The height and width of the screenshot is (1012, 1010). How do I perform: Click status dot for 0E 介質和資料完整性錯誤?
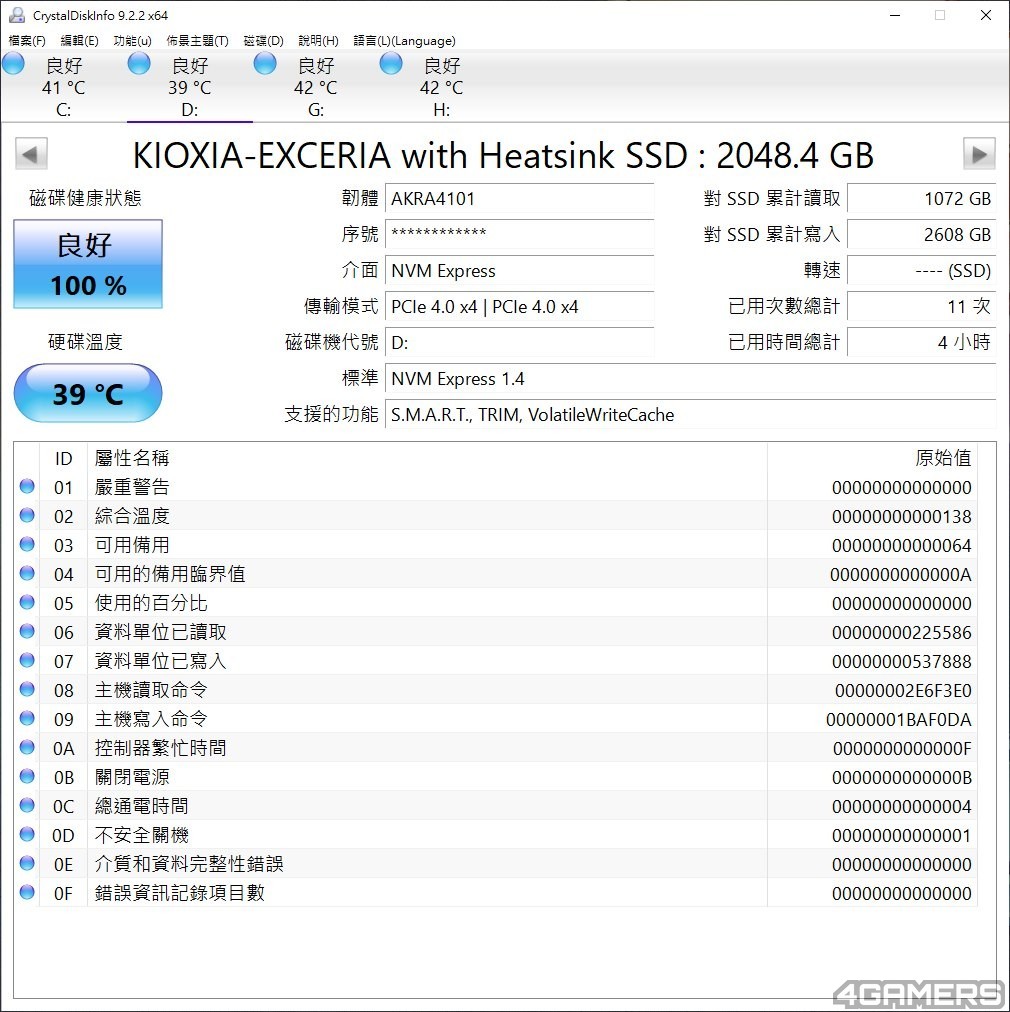27,863
